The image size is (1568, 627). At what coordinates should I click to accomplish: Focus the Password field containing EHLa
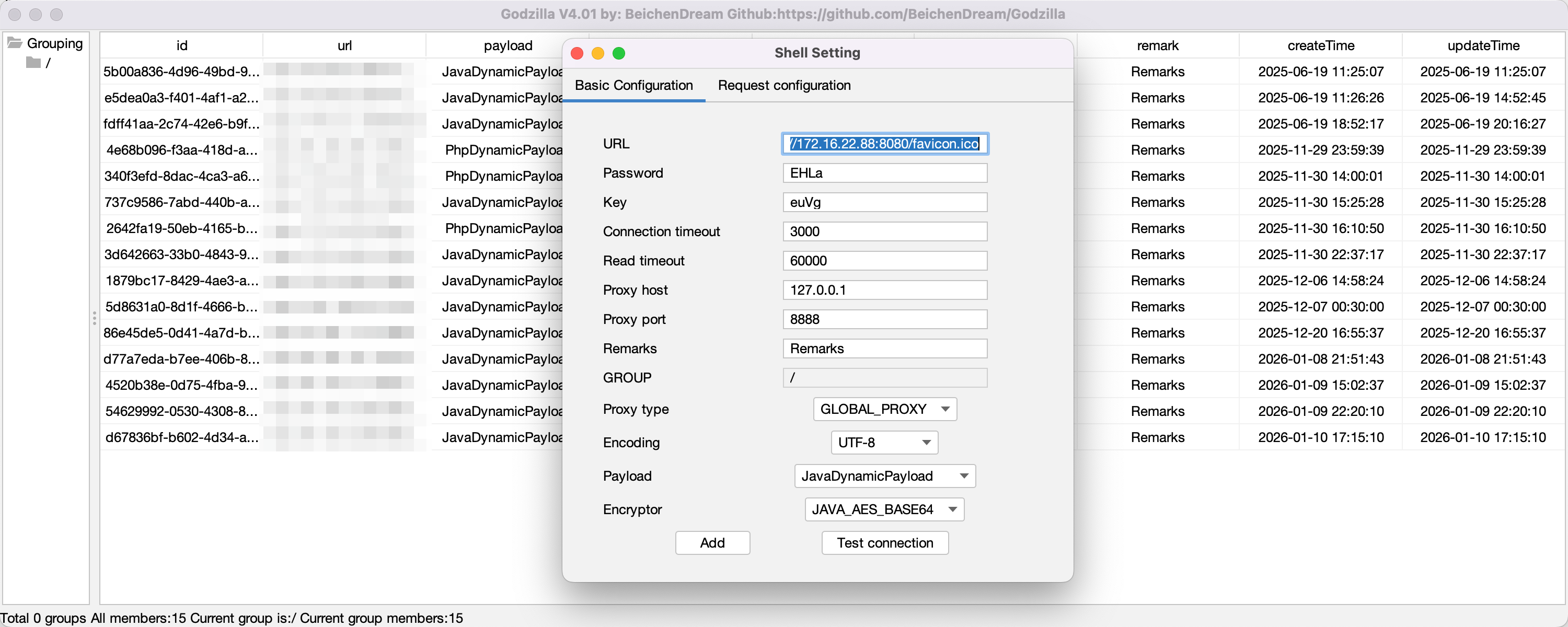[884, 173]
